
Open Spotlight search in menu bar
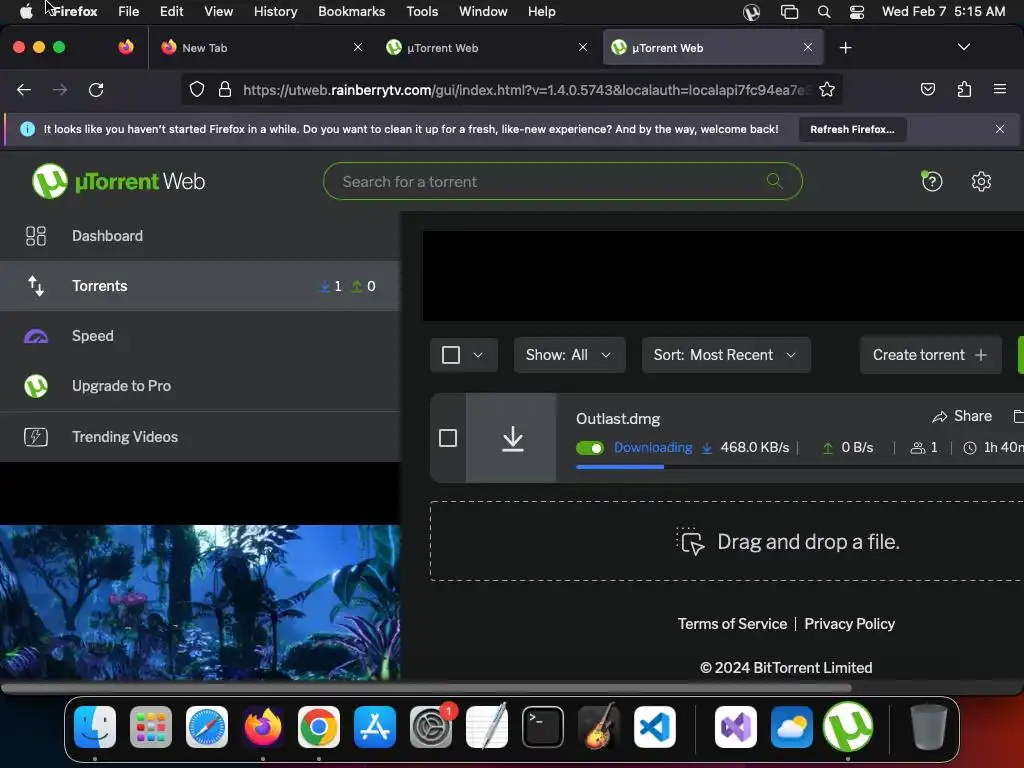[x=824, y=12]
